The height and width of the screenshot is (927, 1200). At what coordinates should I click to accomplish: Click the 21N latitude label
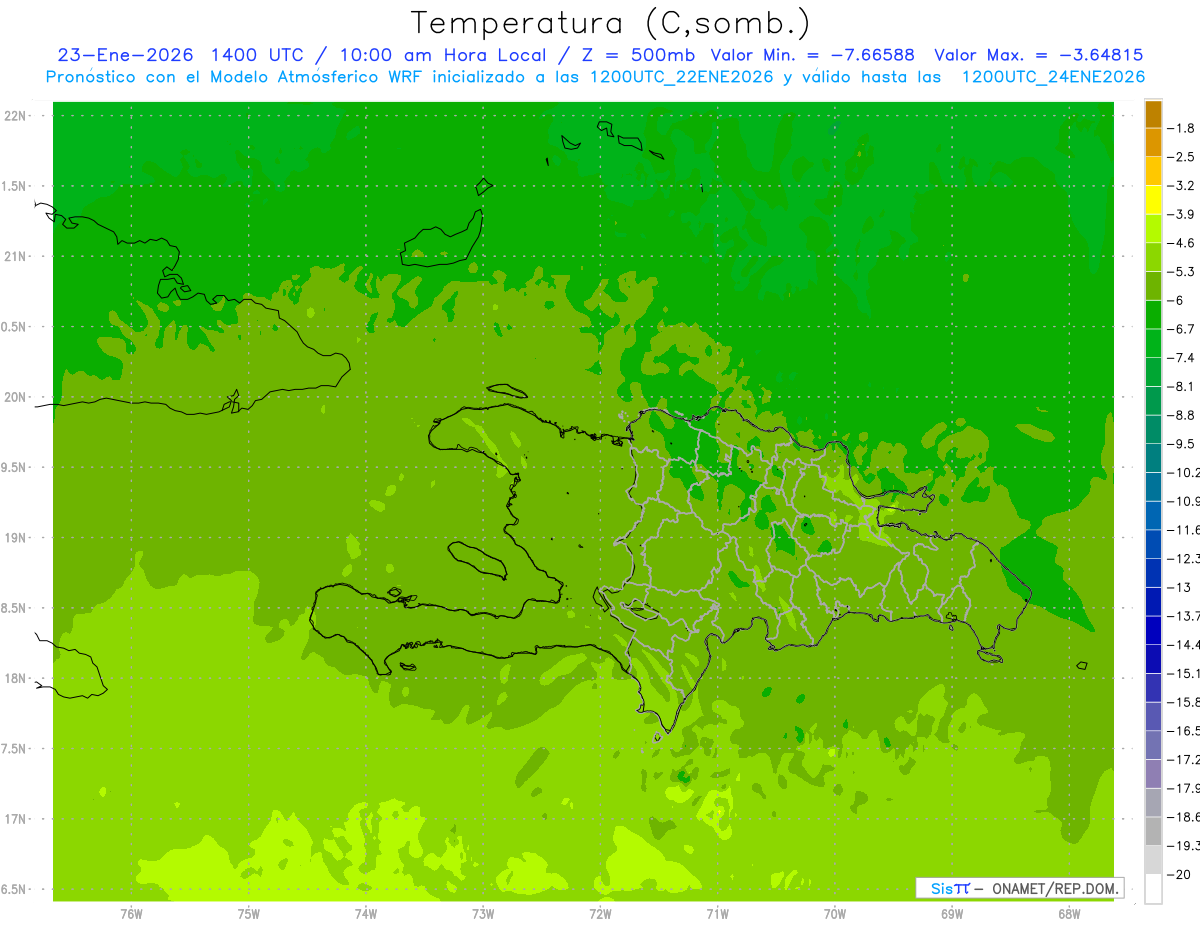tap(15, 256)
